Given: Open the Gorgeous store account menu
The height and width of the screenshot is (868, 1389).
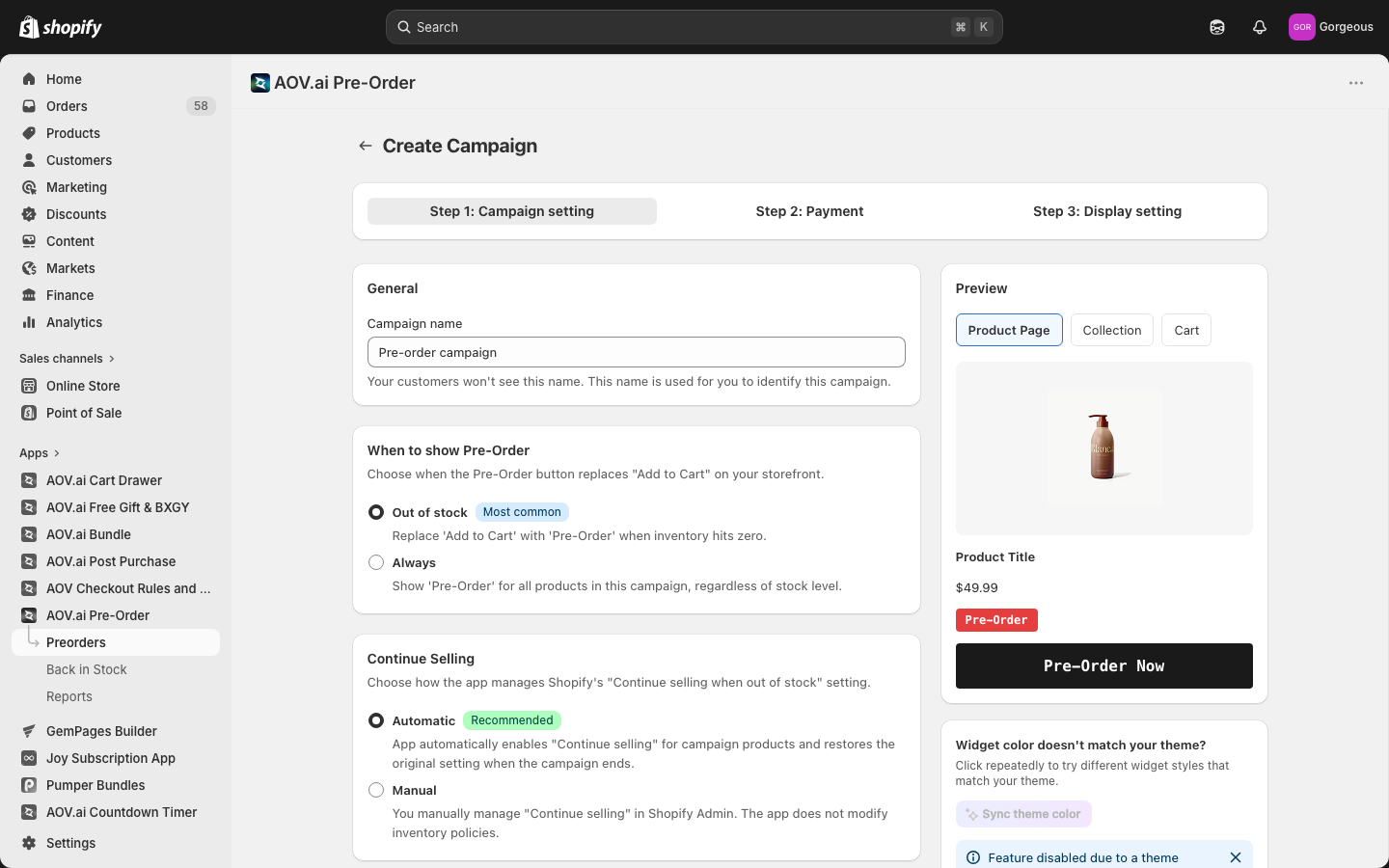Looking at the screenshot, I should 1331,27.
